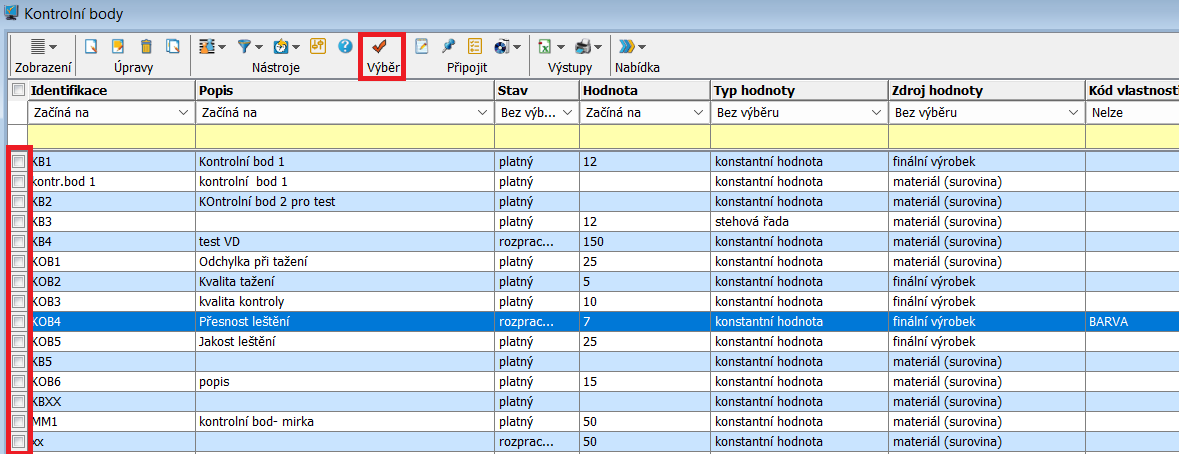Click the blue question mark help icon
This screenshot has height=454, width=1179.
pos(346,46)
